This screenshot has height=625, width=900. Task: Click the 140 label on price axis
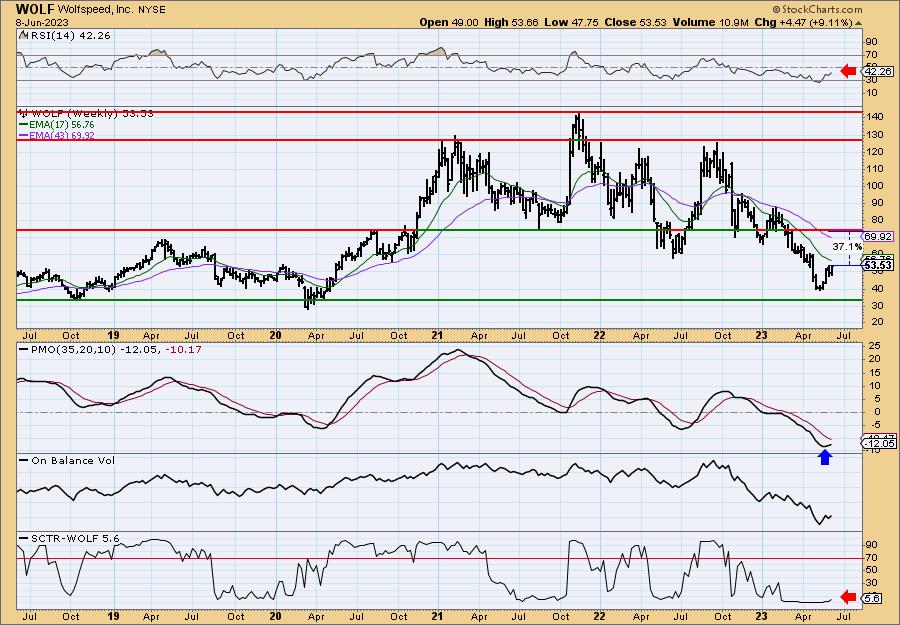click(x=874, y=117)
